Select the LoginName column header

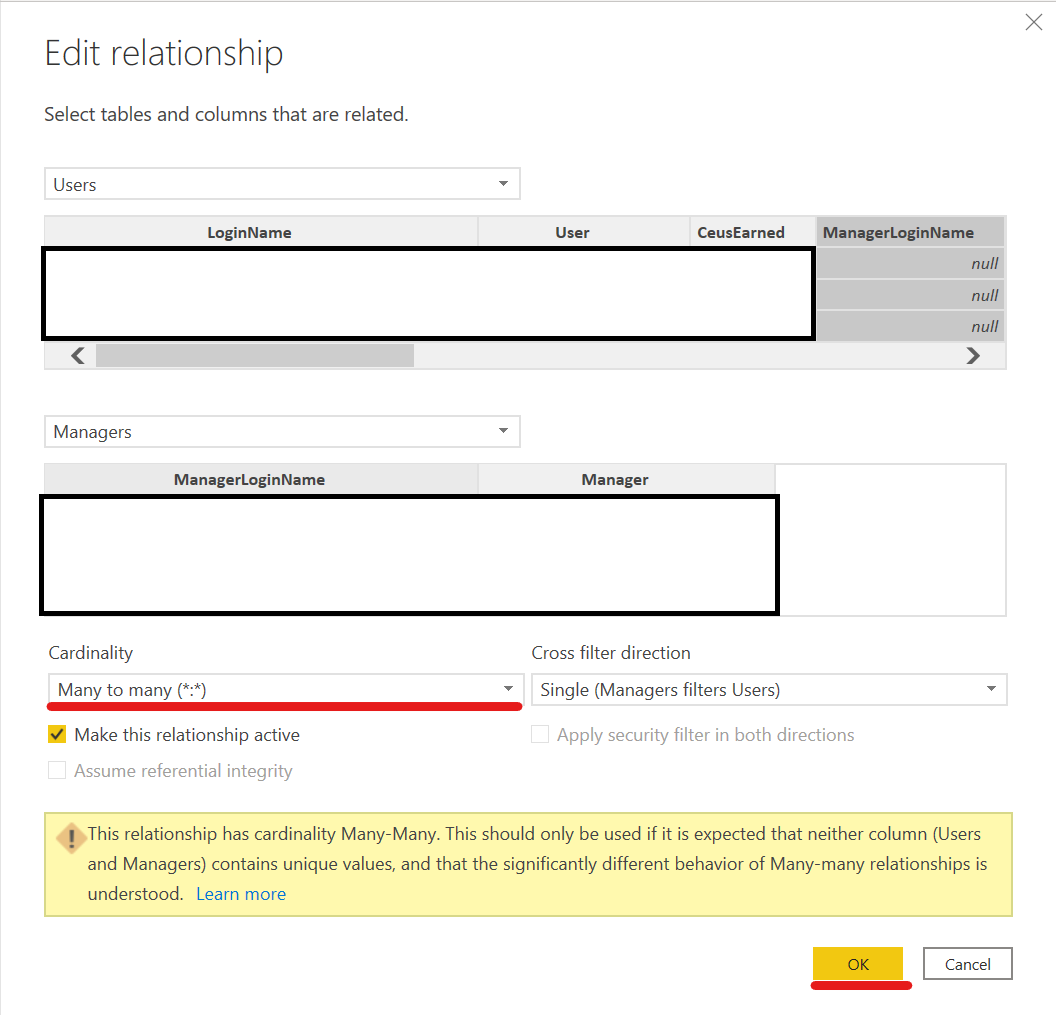pos(249,232)
